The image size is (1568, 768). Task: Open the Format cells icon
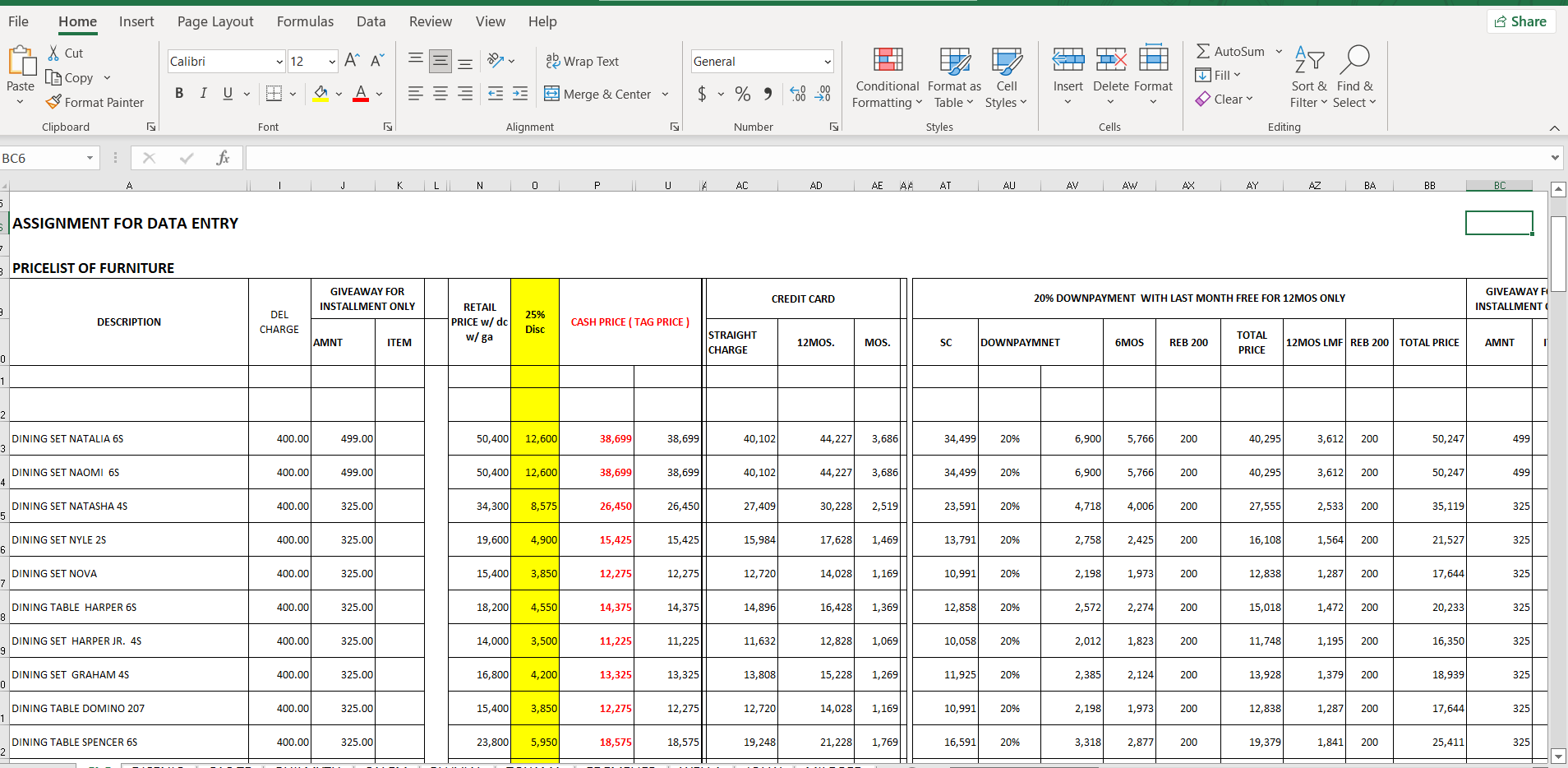pos(1154,59)
